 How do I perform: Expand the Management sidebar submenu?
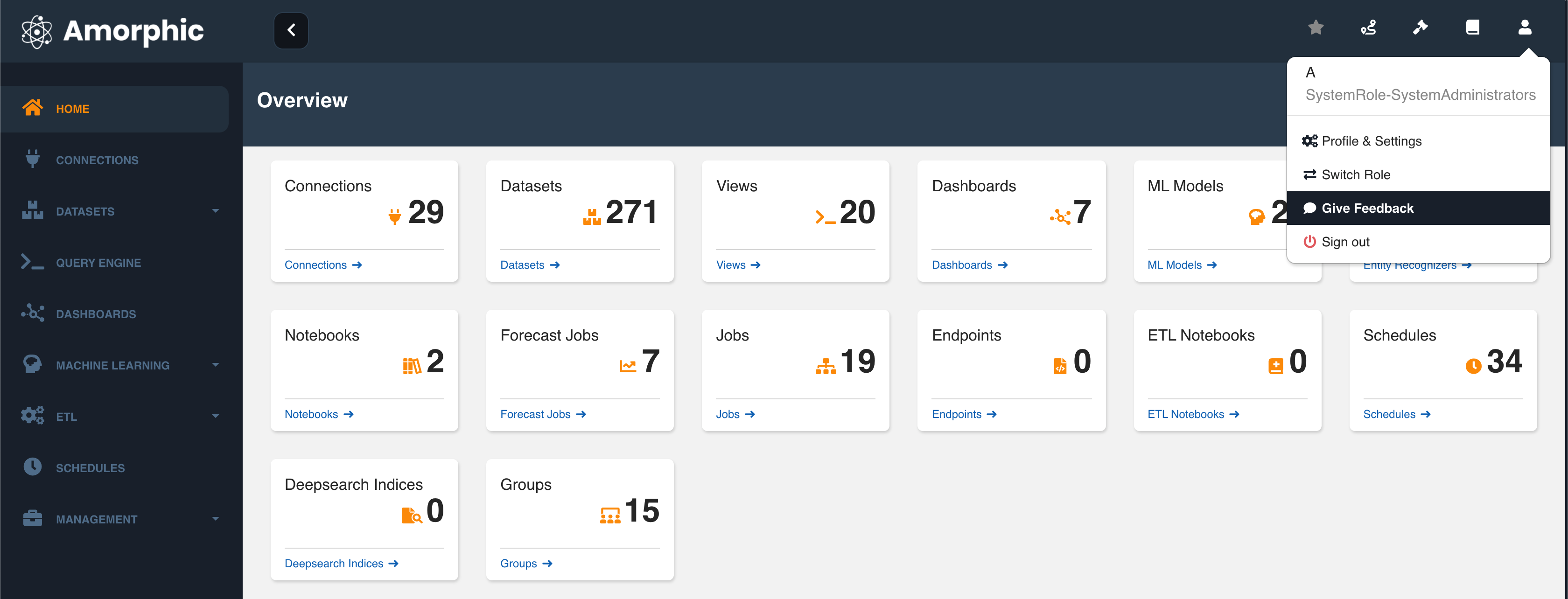(215, 519)
